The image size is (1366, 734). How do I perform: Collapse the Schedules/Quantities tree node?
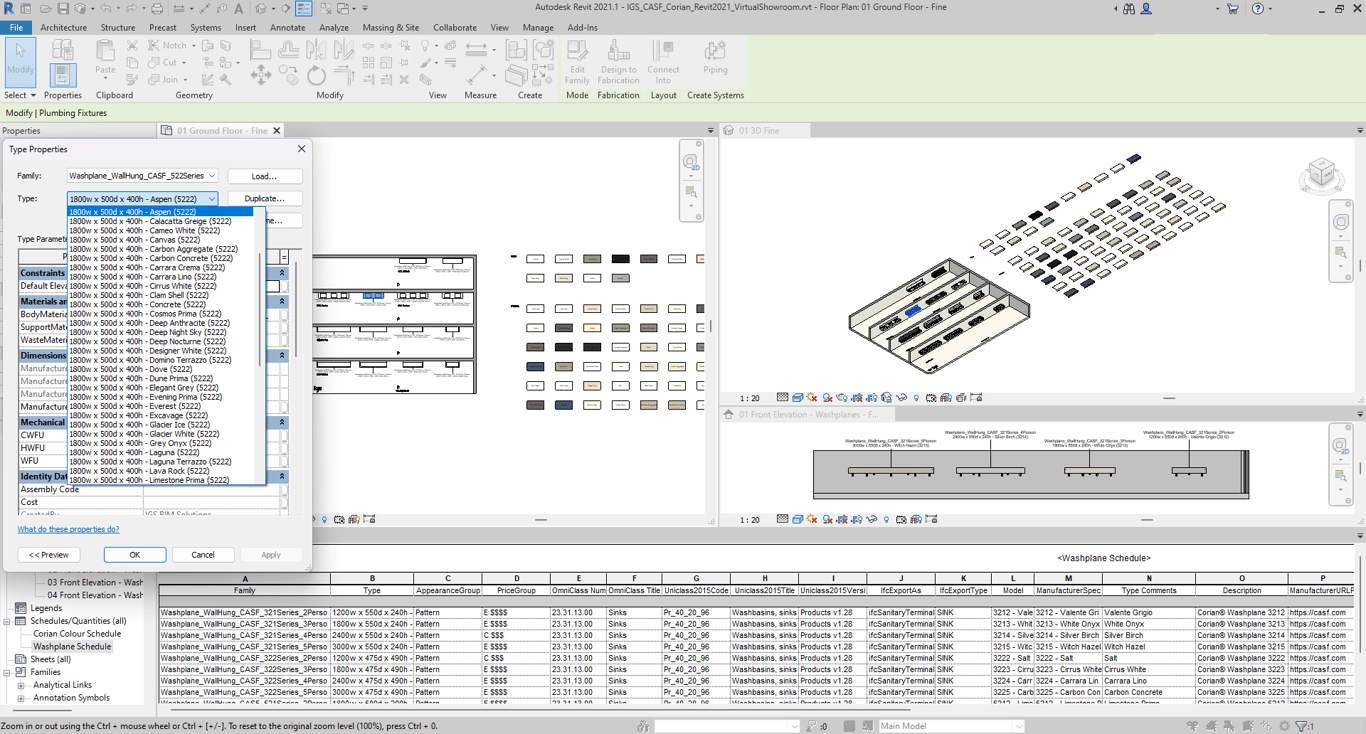8,621
